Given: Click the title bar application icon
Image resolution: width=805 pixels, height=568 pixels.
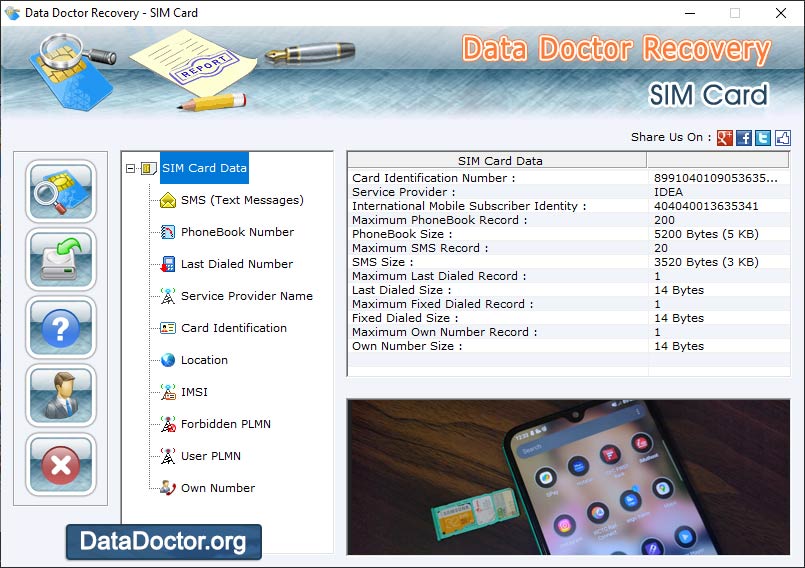Looking at the screenshot, I should pos(11,13).
